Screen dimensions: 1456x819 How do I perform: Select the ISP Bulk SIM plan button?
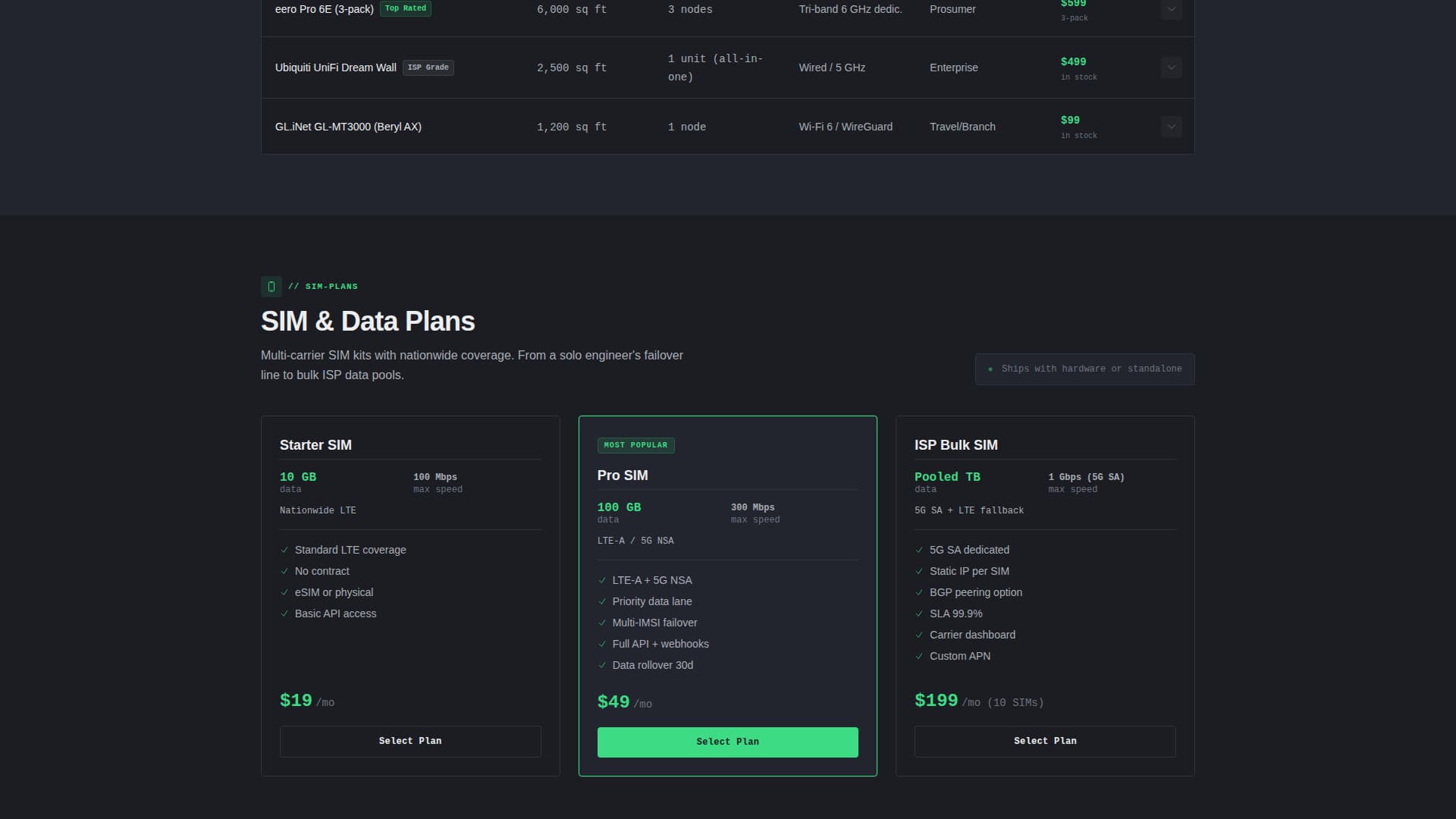(1045, 741)
